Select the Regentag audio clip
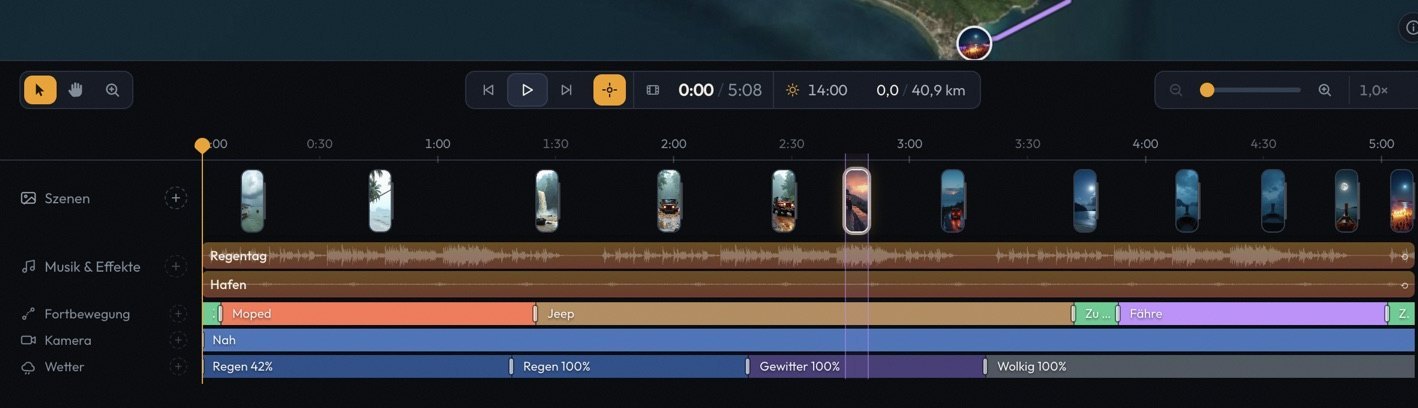 coord(808,256)
